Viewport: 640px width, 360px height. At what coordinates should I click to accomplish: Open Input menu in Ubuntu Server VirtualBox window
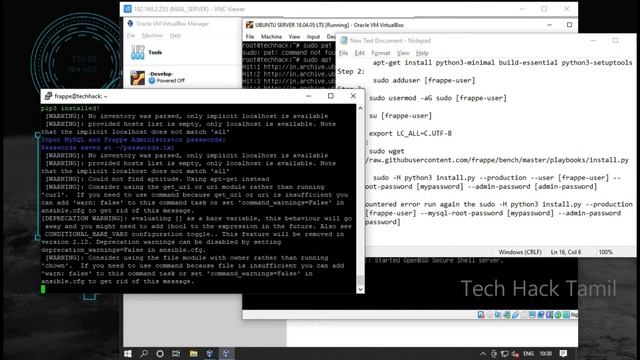(313, 37)
